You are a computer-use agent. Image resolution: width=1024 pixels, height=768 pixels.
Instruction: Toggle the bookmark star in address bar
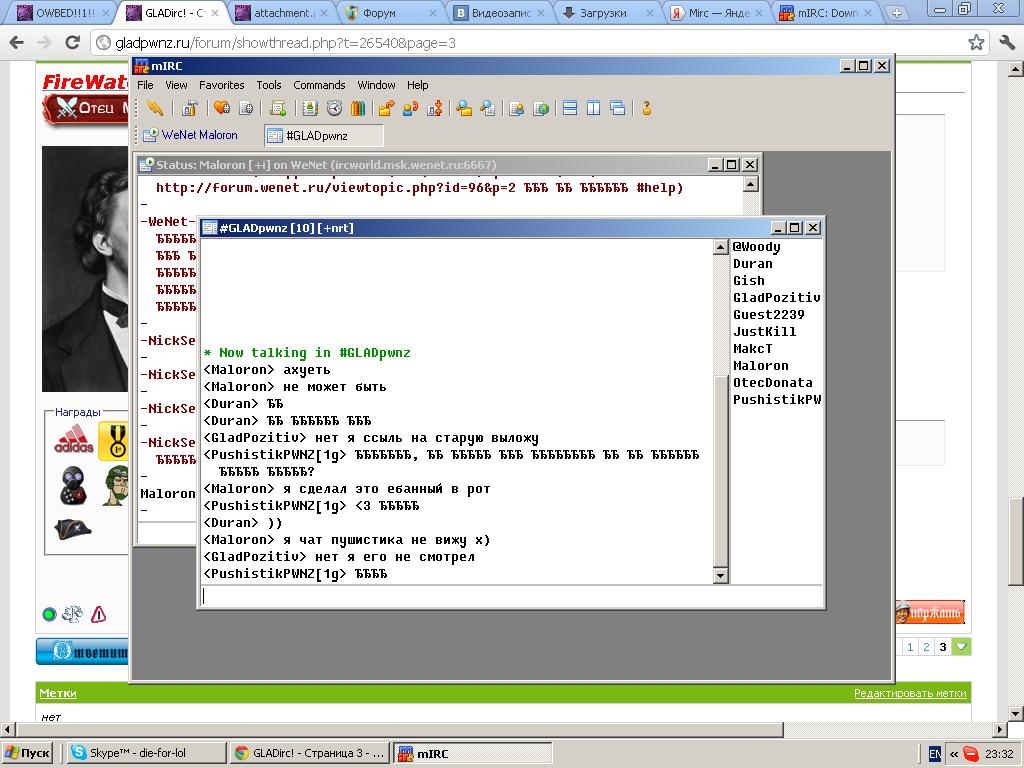(x=976, y=43)
